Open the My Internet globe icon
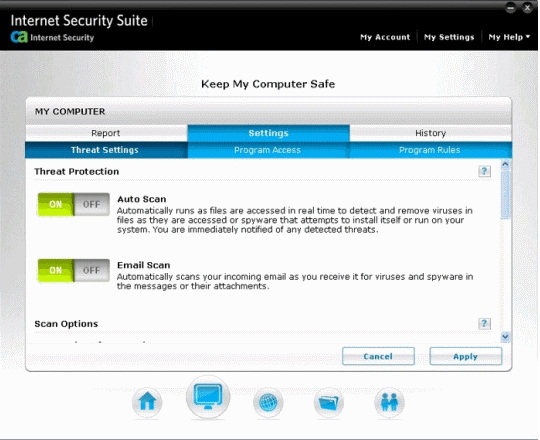The height and width of the screenshot is (440, 540). 268,402
